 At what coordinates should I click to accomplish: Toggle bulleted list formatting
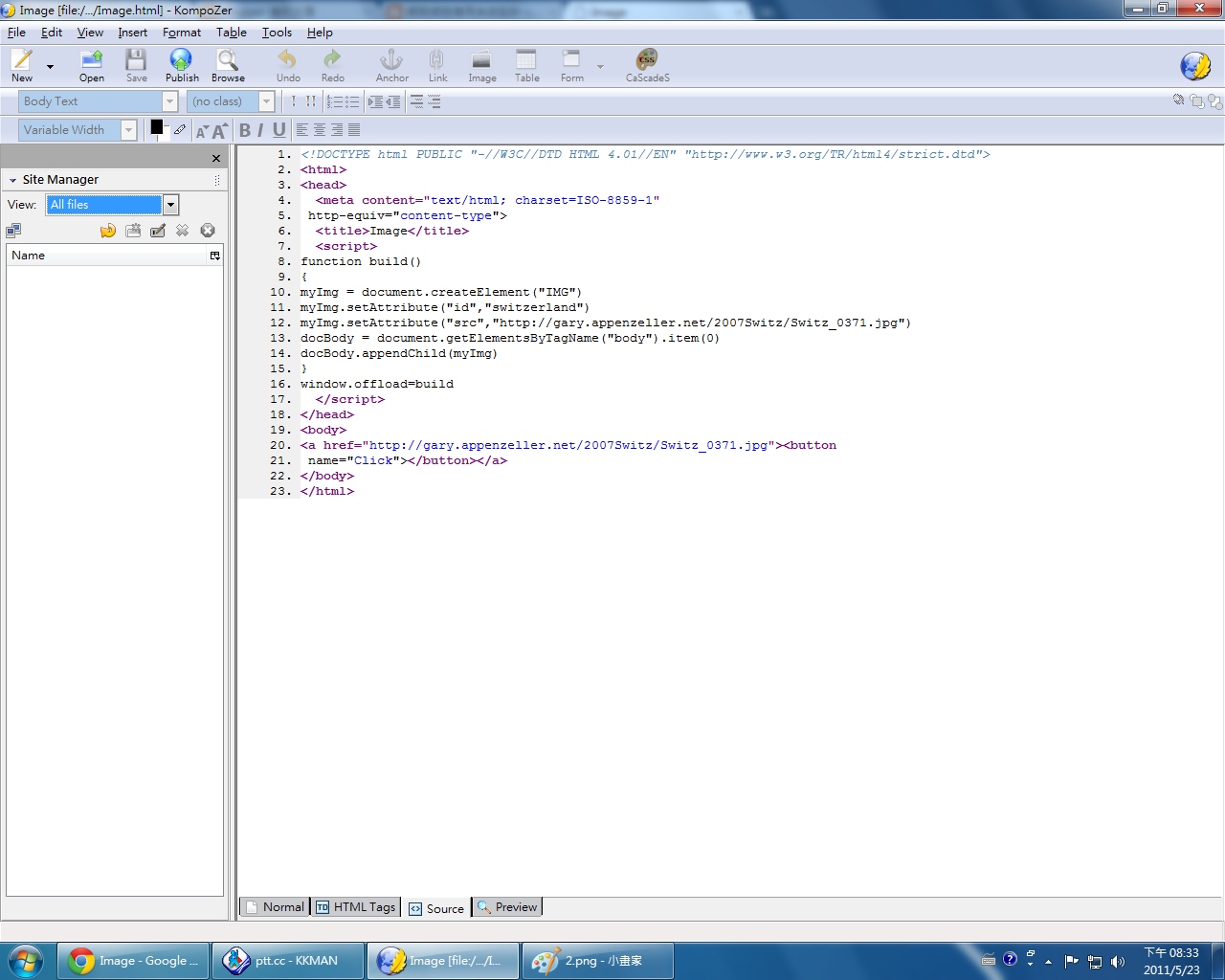(351, 101)
